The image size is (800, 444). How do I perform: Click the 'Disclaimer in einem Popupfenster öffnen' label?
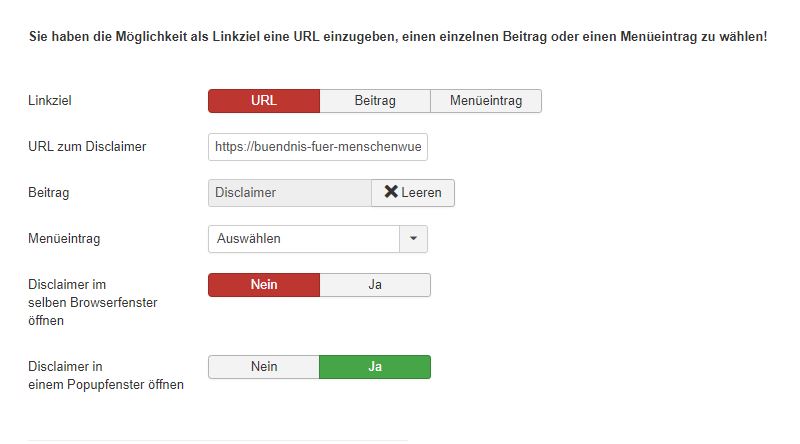click(x=105, y=375)
